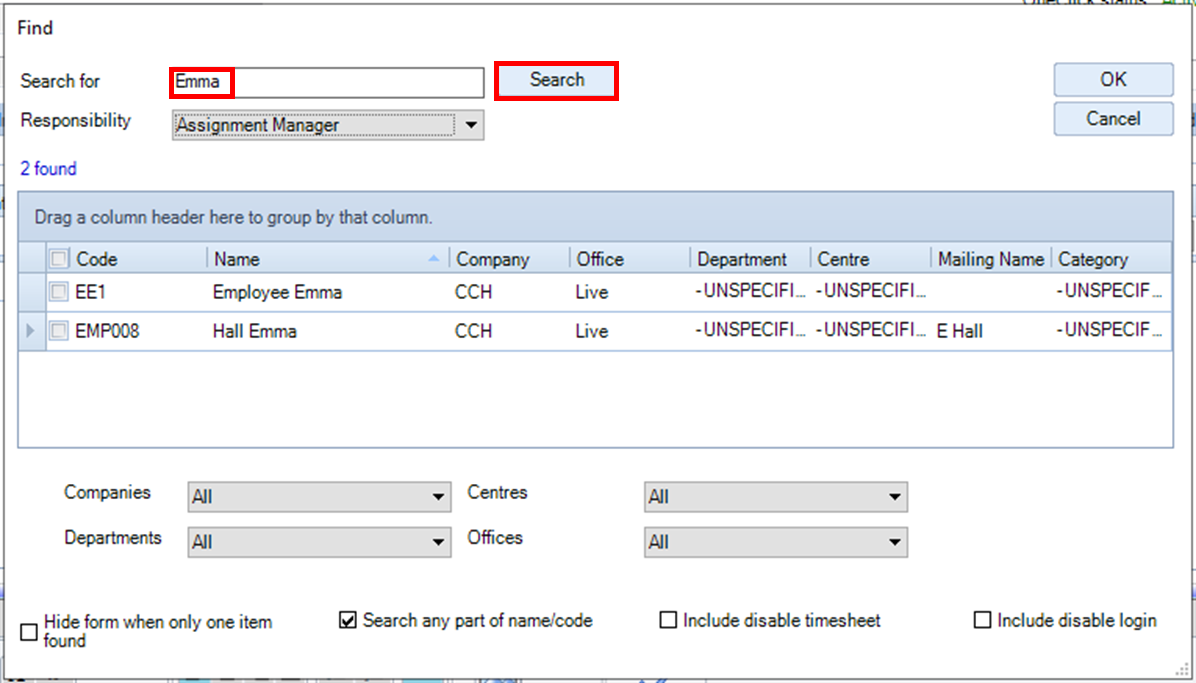Uncheck Search any part of name/code
This screenshot has width=1196, height=683.
click(348, 620)
